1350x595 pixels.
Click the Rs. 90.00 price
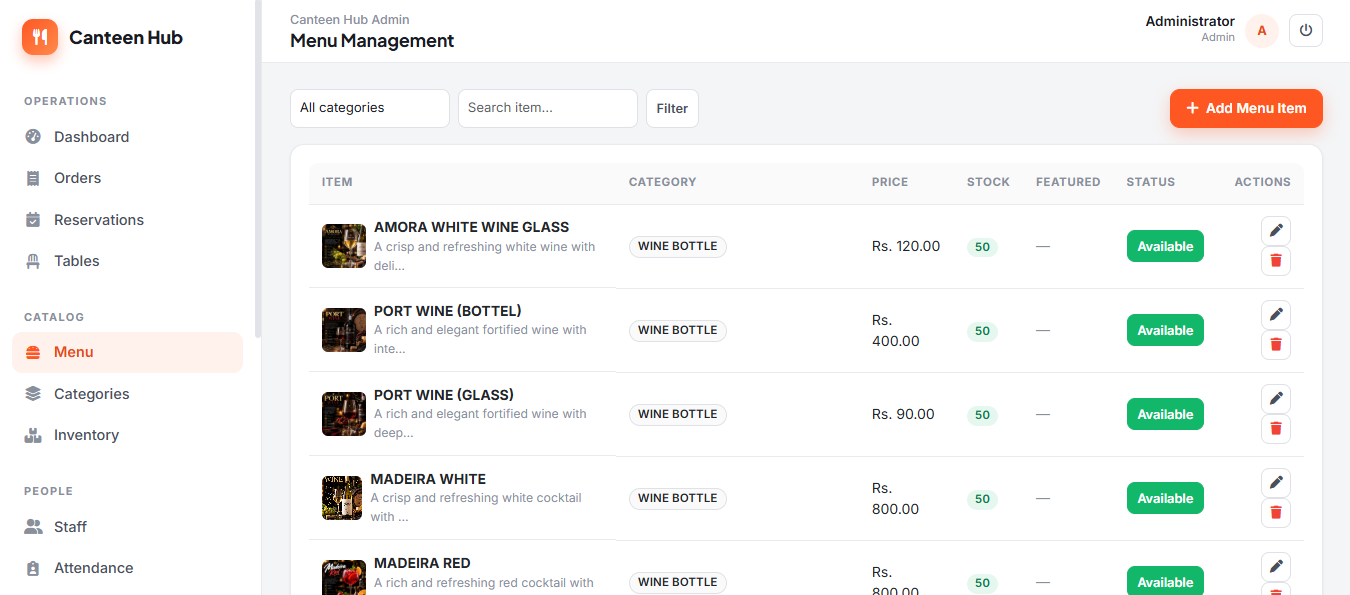pos(903,414)
